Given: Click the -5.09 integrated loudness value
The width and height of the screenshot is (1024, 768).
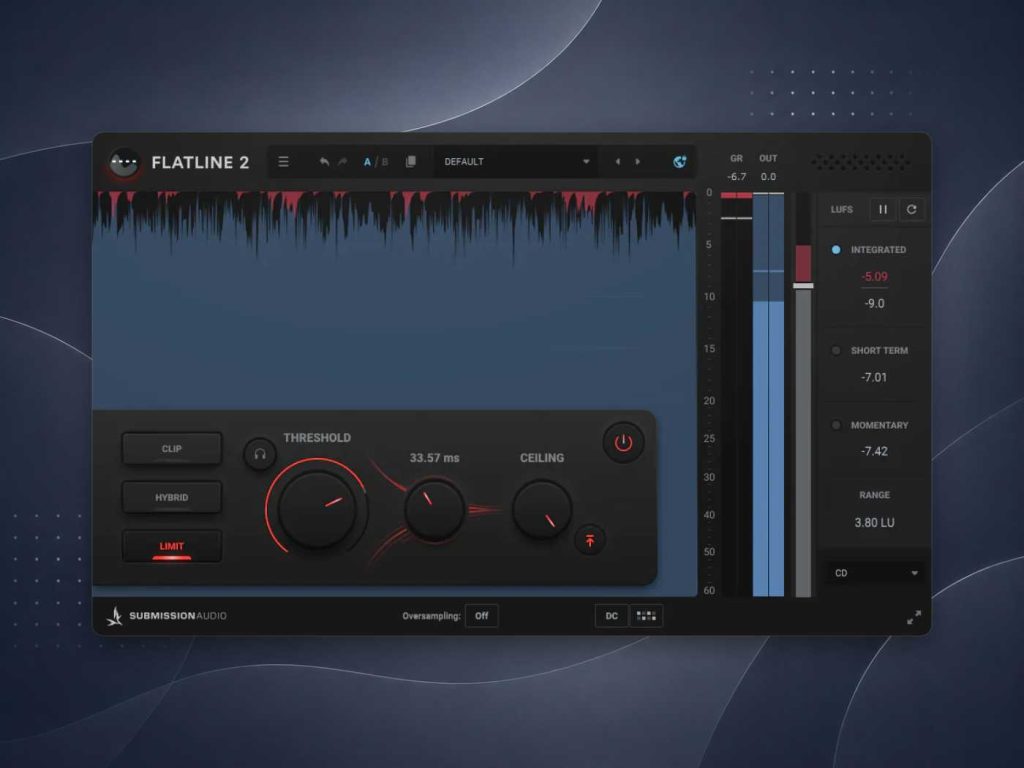Looking at the screenshot, I should click(874, 276).
